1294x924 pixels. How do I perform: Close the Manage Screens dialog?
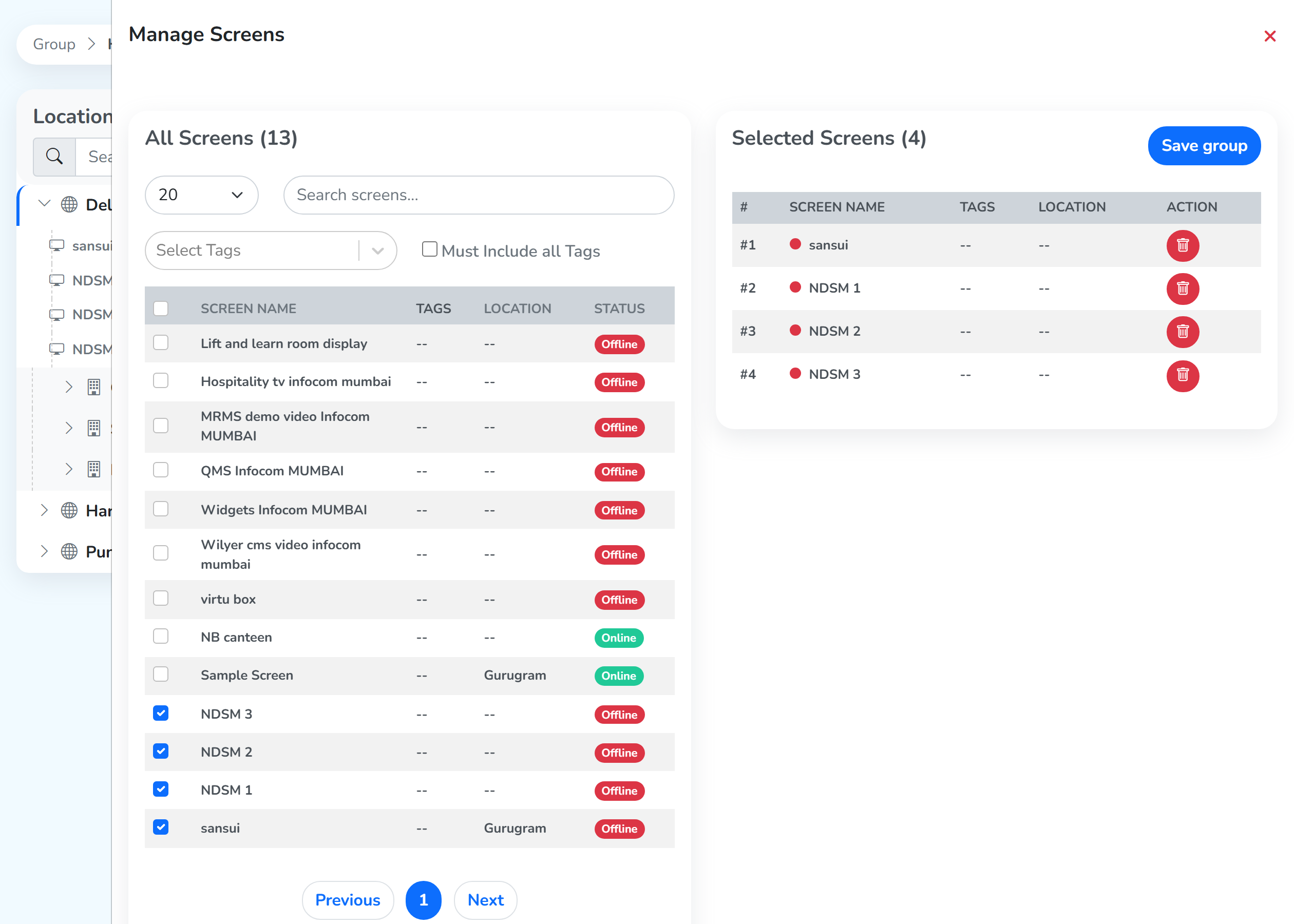pos(1269,36)
